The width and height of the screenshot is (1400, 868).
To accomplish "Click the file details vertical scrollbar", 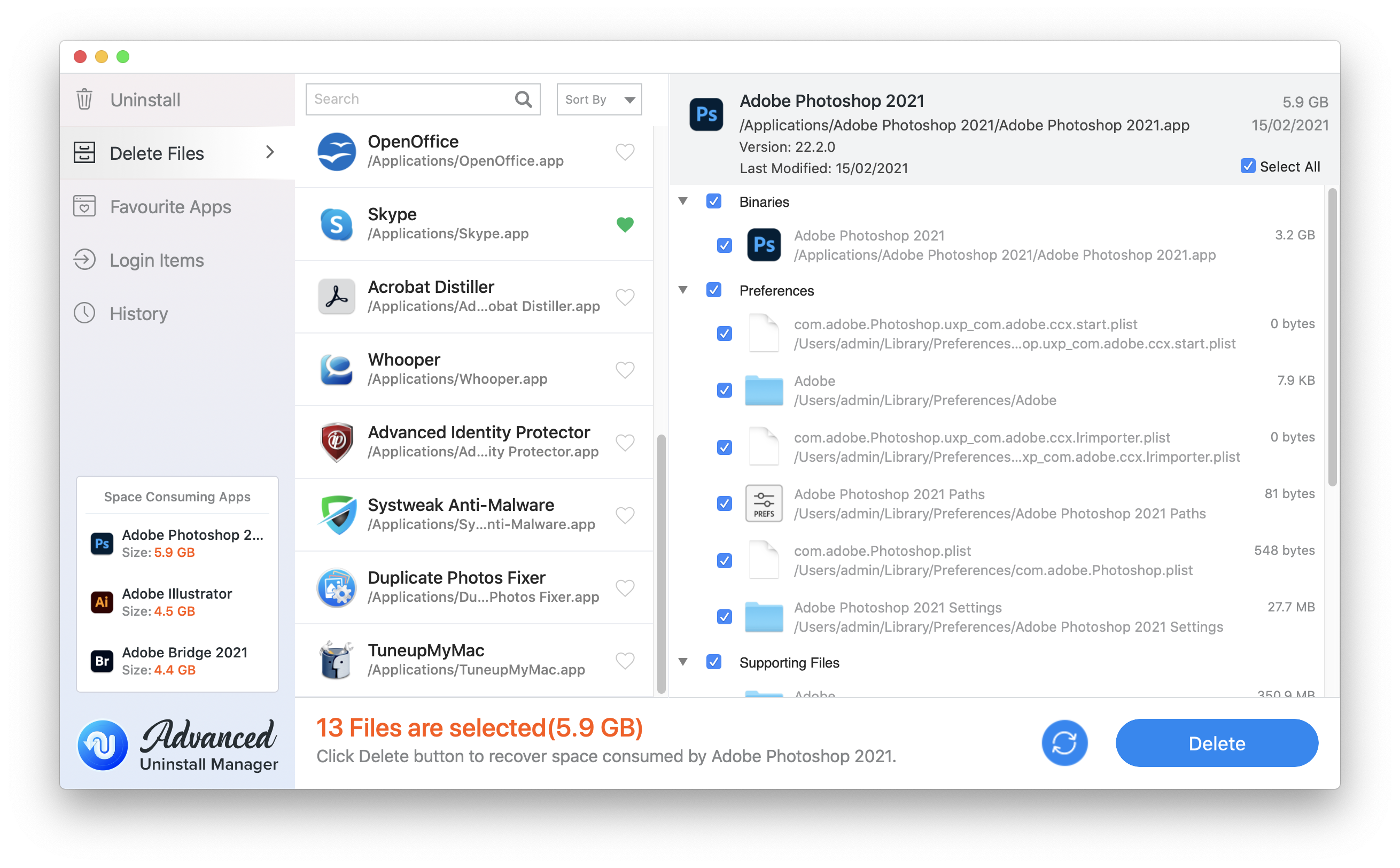I will point(1332,337).
